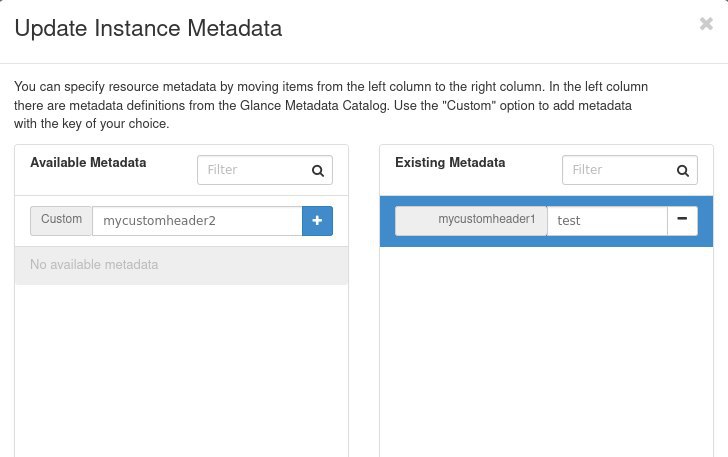The image size is (728, 457).
Task: Click search icon in Existing Metadata filter
Action: [683, 170]
